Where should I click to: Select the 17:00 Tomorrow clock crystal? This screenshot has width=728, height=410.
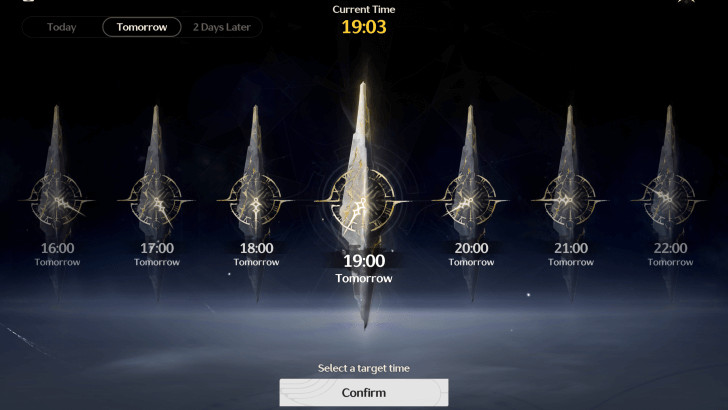[x=156, y=201]
